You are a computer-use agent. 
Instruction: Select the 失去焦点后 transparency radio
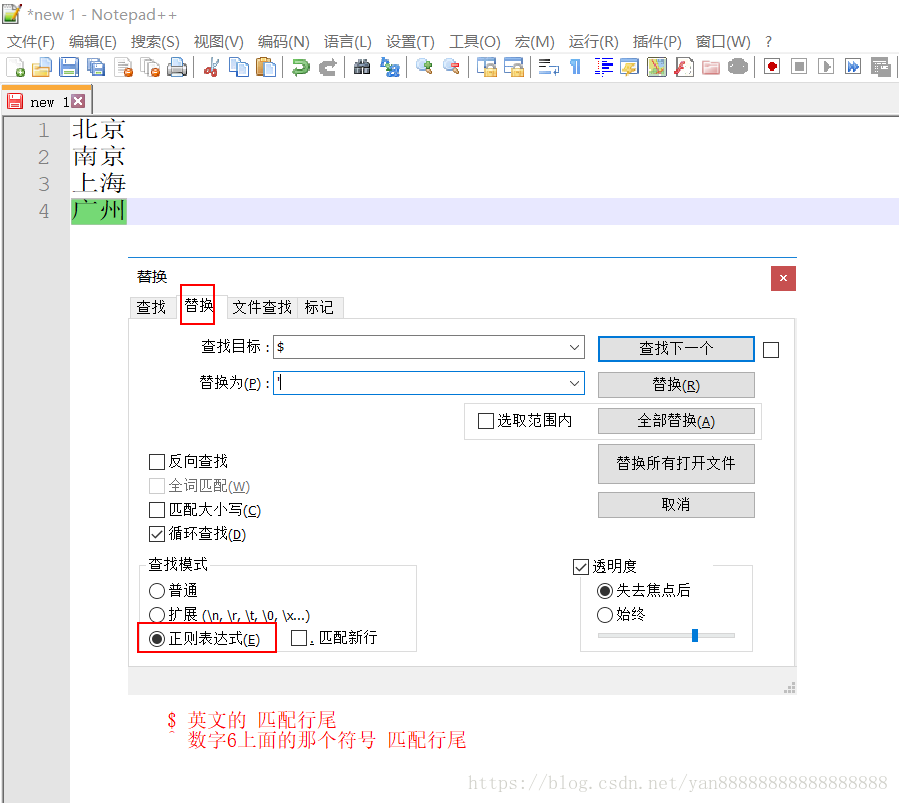point(605,591)
